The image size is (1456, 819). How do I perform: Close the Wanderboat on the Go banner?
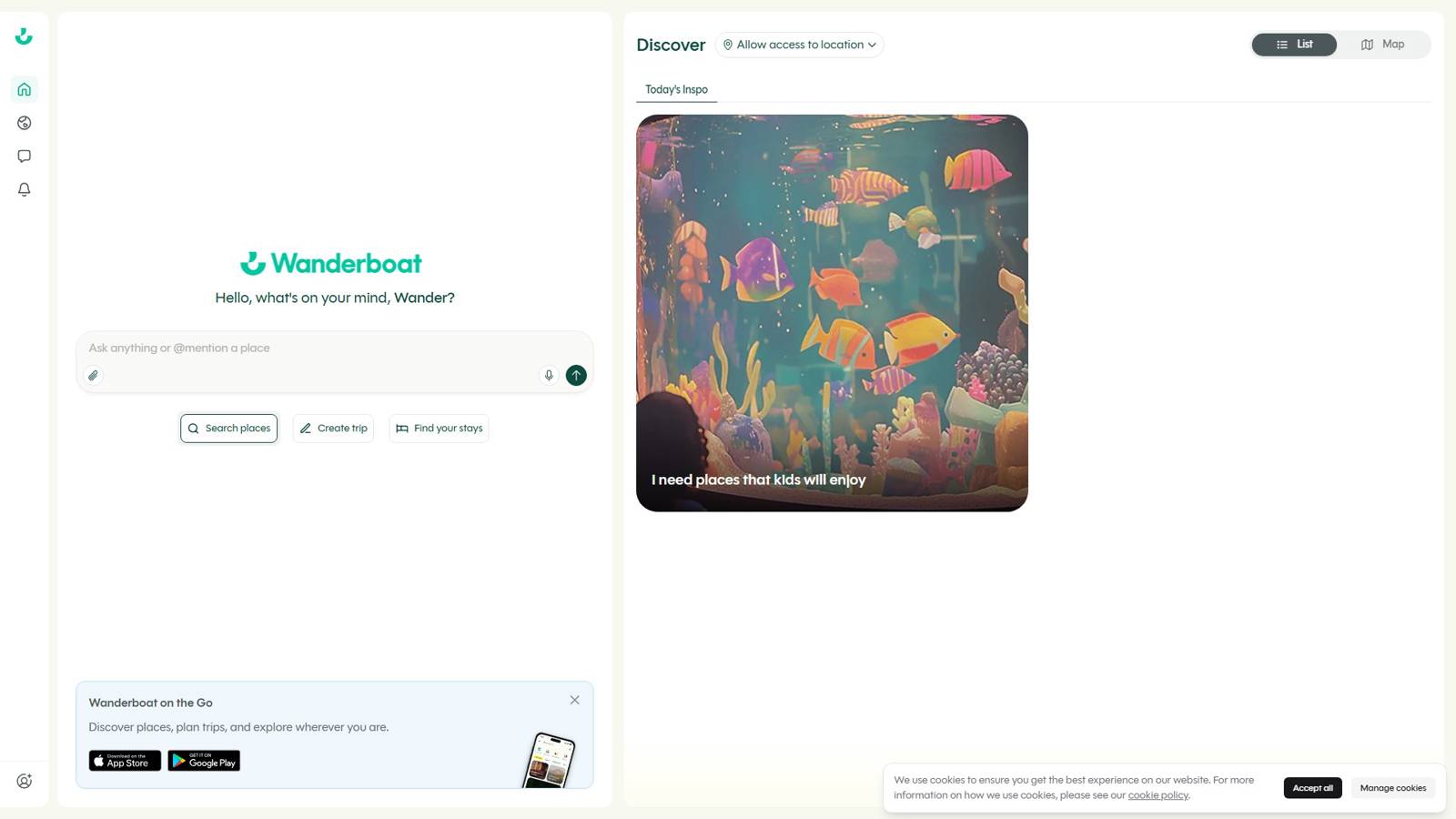pos(574,700)
